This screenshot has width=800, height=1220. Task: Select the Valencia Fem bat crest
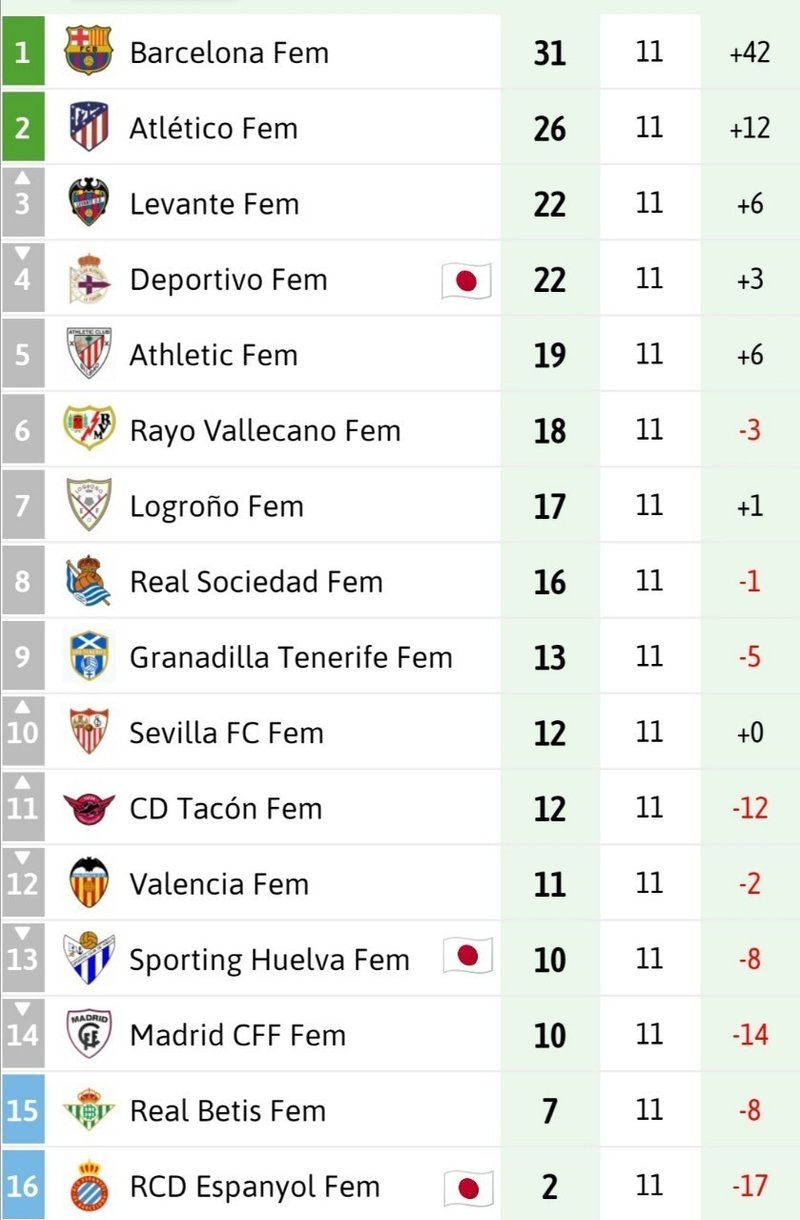click(89, 883)
